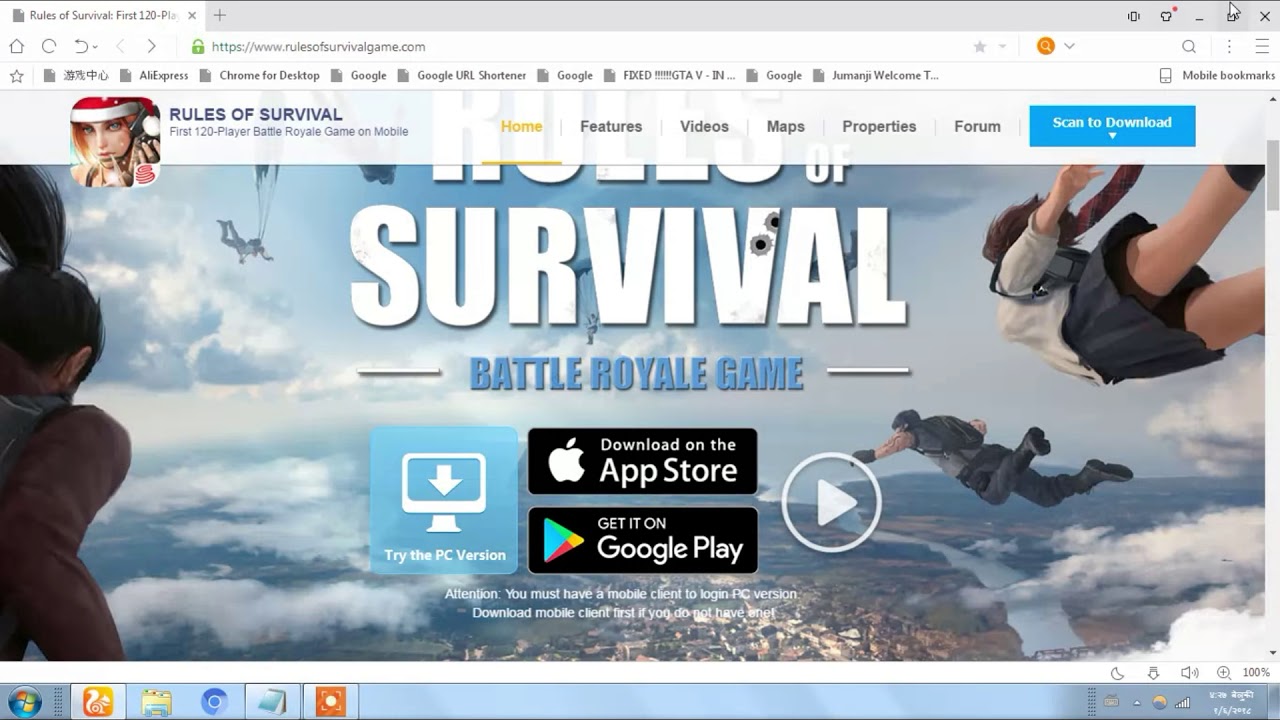Open the Chrome for Desktop bookmark
Viewport: 1280px width, 720px height.
[260, 75]
